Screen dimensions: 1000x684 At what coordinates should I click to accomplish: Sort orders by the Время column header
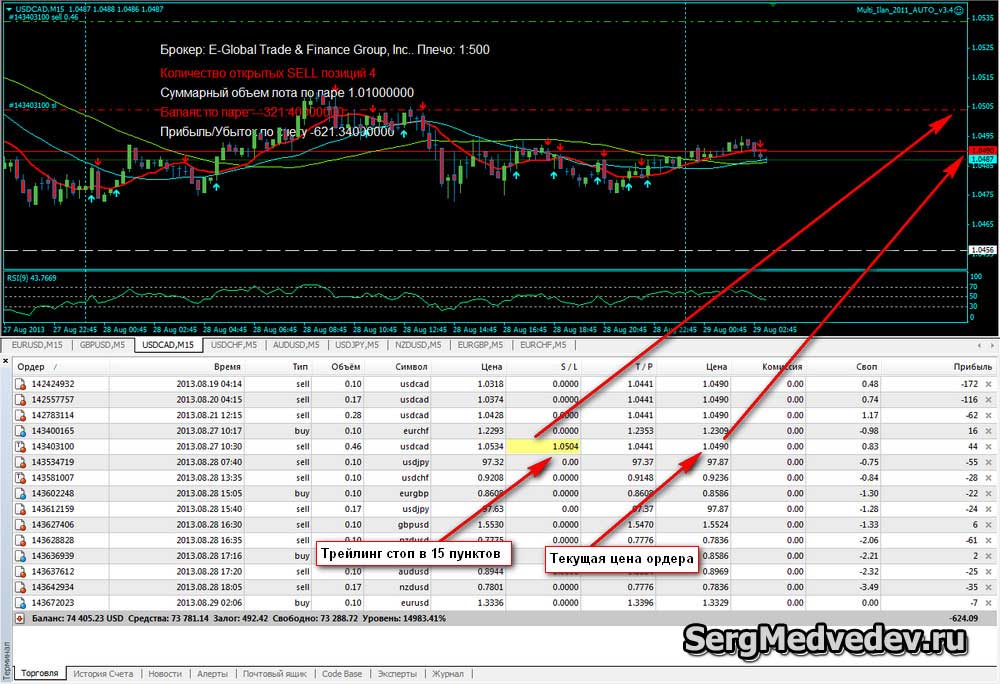226,367
